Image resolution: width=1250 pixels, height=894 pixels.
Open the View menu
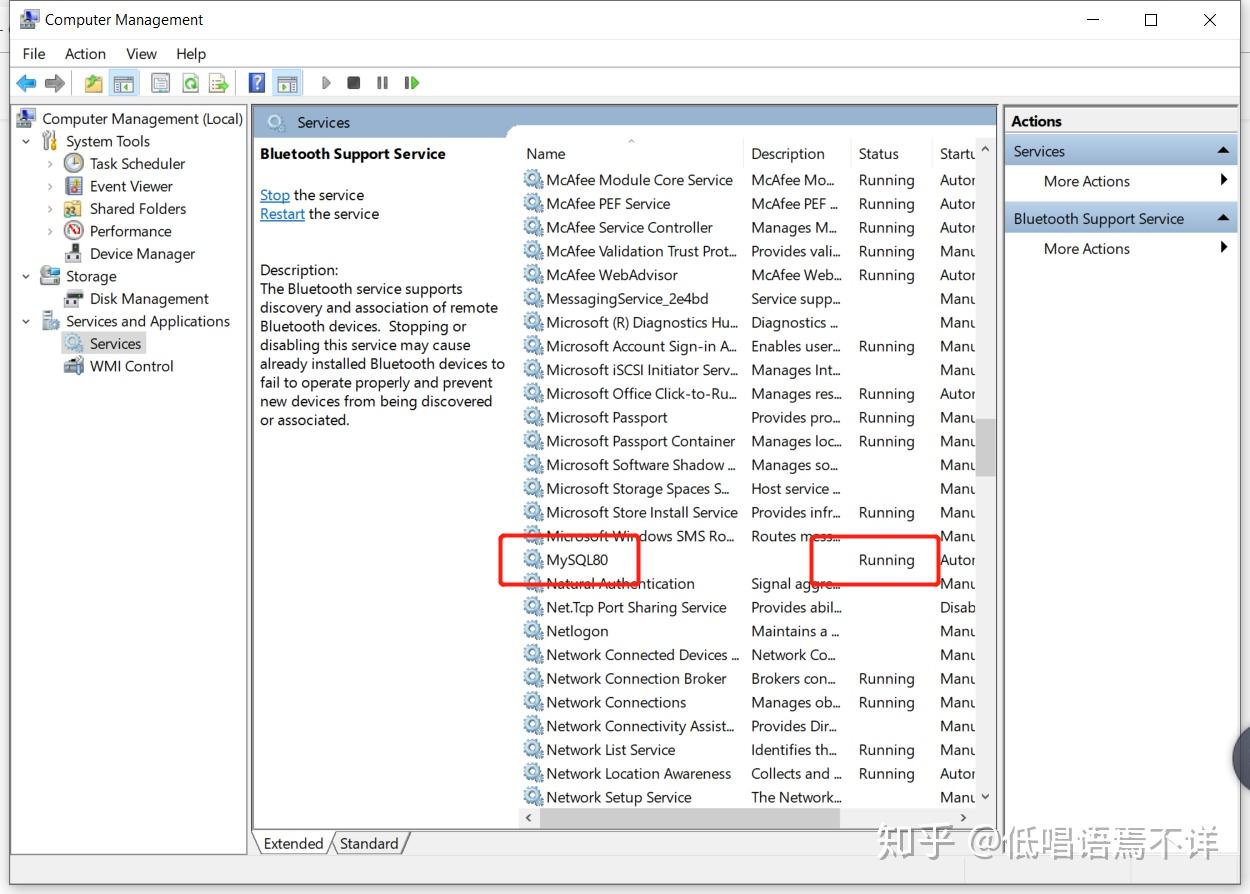click(x=141, y=53)
